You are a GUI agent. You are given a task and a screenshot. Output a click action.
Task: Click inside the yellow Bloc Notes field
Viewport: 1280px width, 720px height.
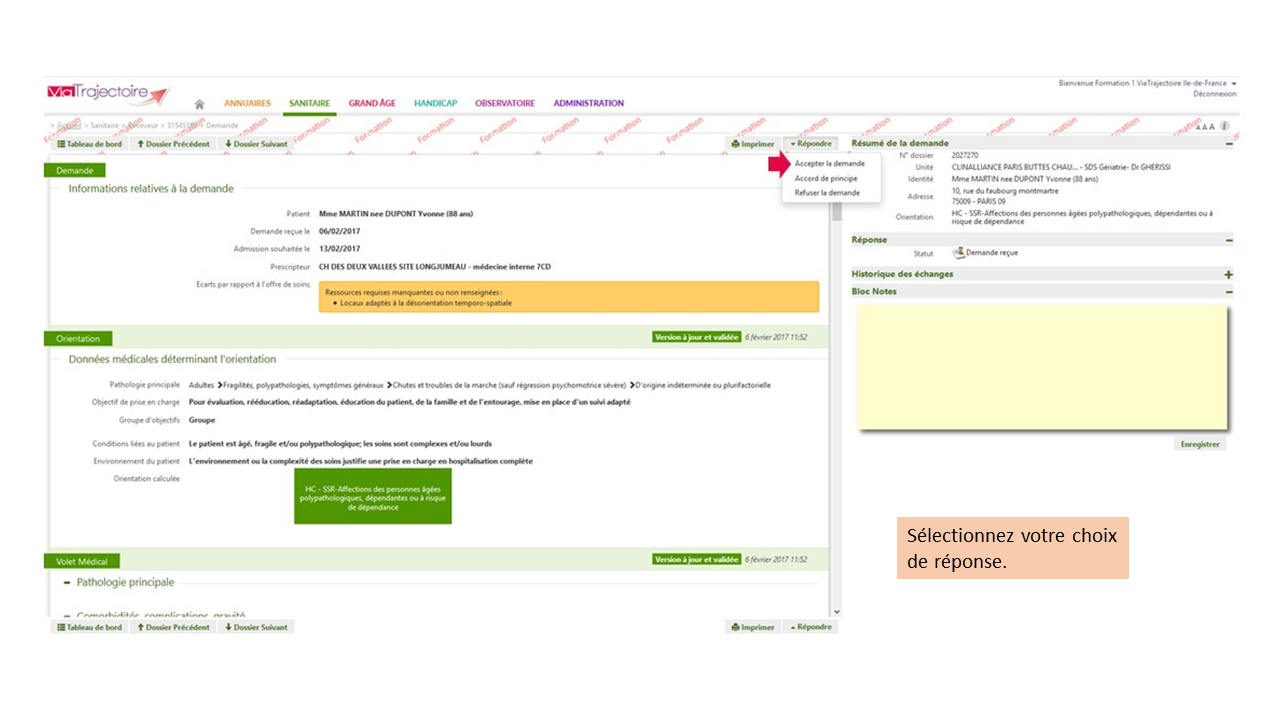(x=1042, y=367)
